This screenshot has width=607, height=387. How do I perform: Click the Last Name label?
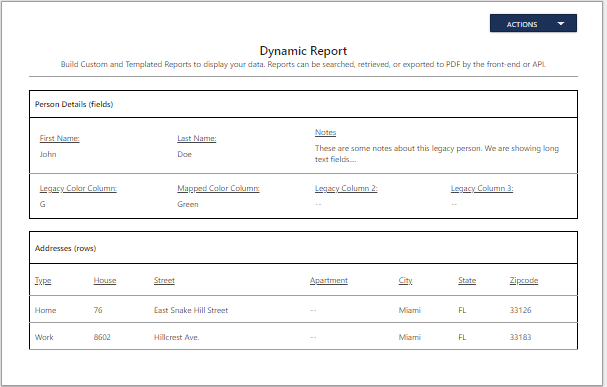point(197,138)
